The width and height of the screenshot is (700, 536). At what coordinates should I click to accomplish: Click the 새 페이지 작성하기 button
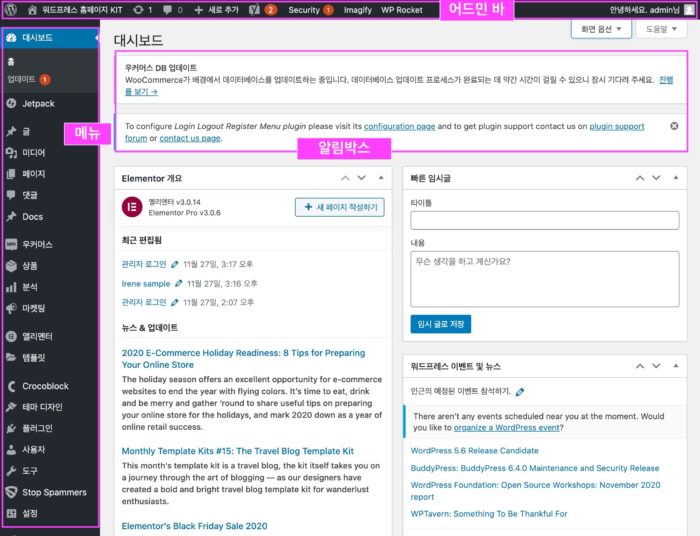[x=338, y=207]
